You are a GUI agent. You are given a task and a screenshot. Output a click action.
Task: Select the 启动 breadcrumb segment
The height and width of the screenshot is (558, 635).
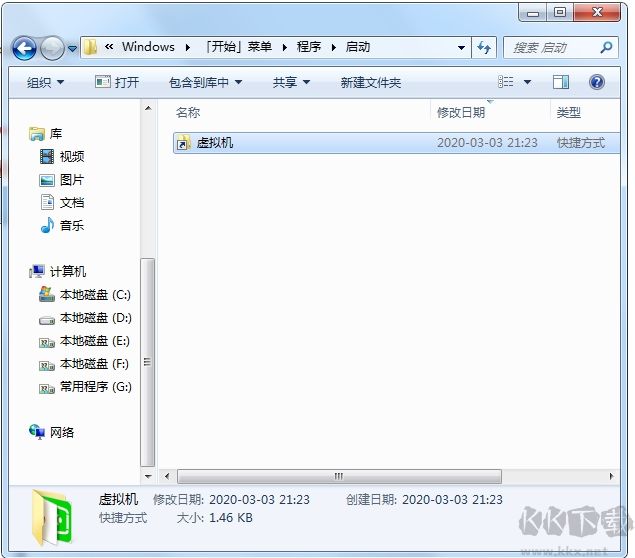[358, 47]
